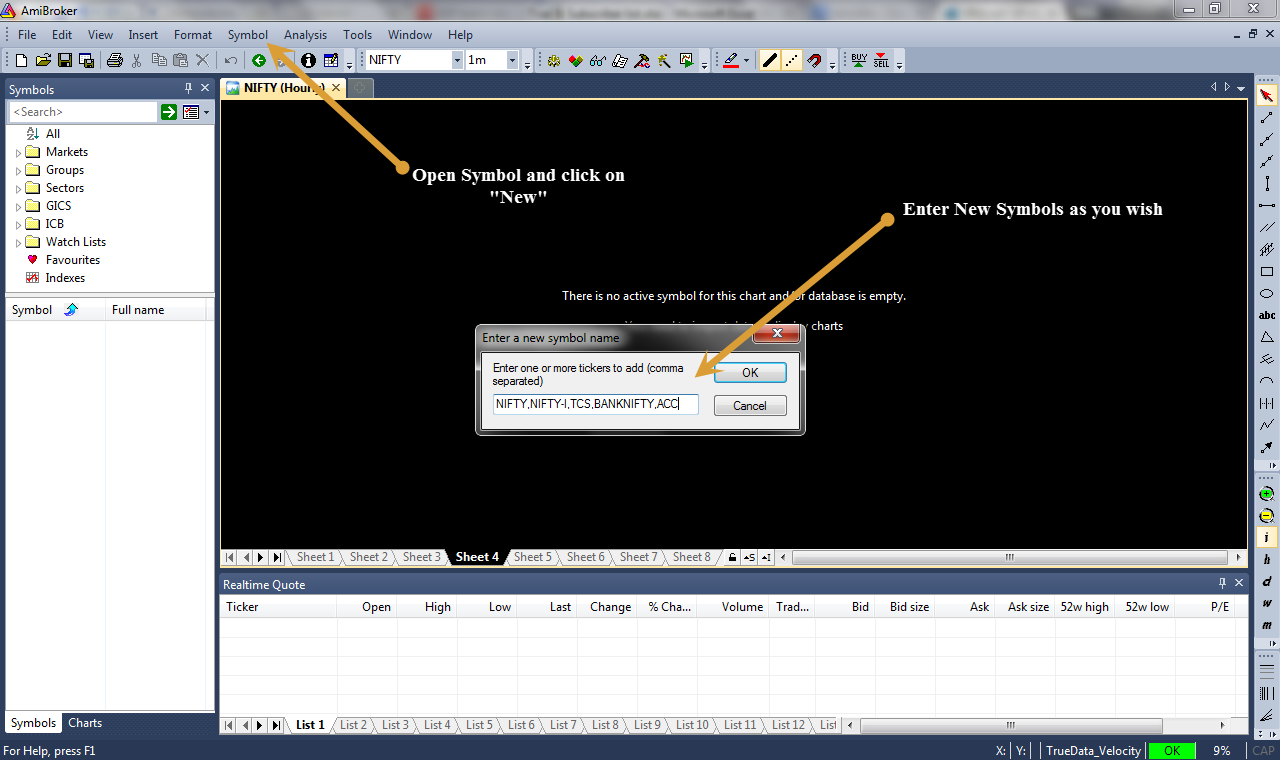This screenshot has width=1280, height=760.
Task: Open the Symbol menu
Action: pos(248,35)
